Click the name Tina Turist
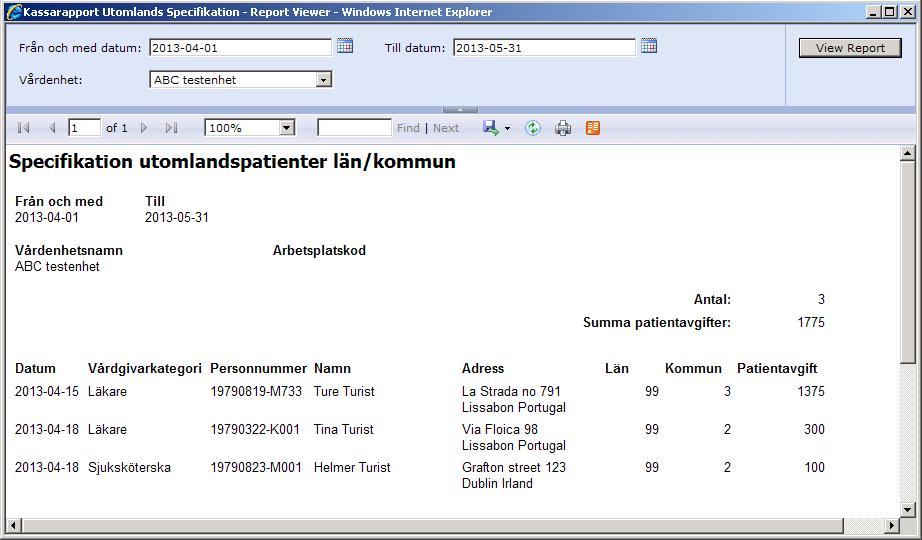The width and height of the screenshot is (922, 540). 343,429
